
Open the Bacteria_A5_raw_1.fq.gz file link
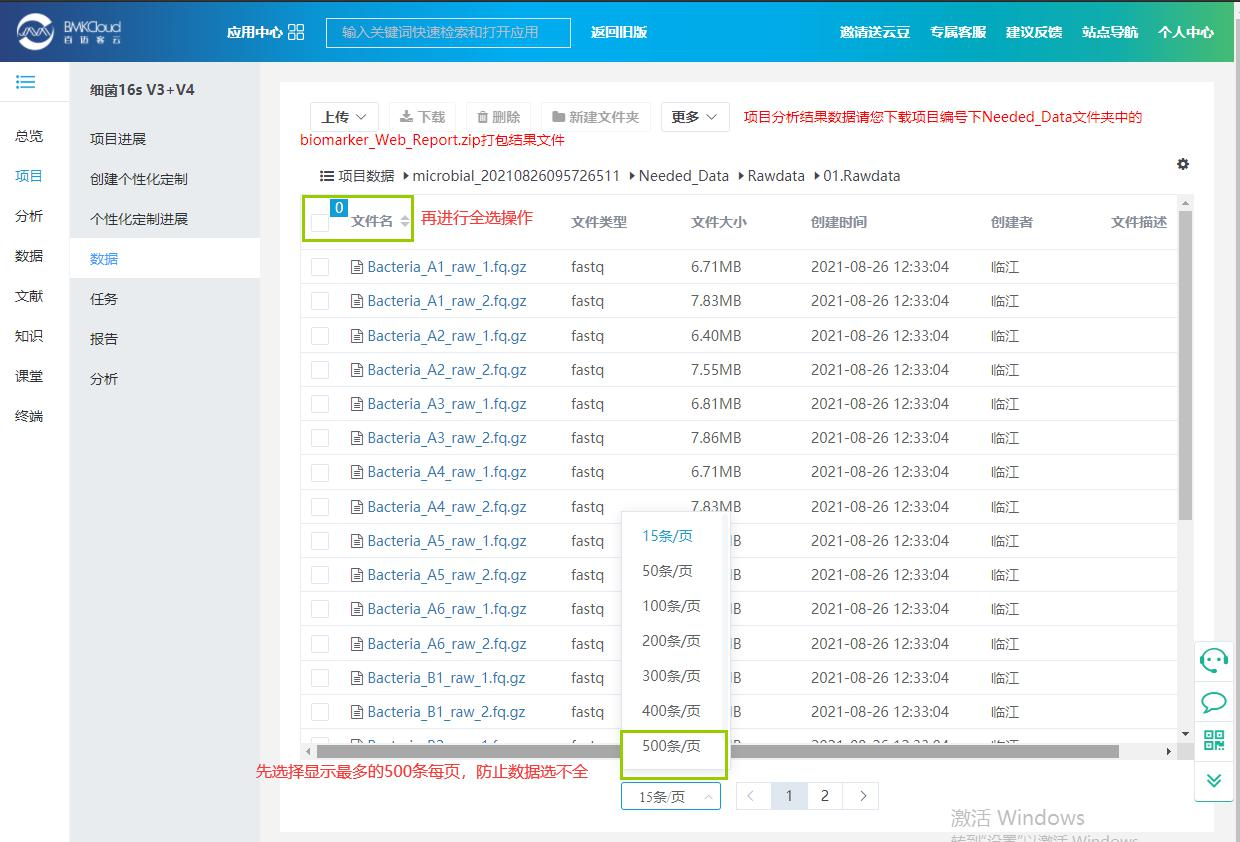pos(446,541)
